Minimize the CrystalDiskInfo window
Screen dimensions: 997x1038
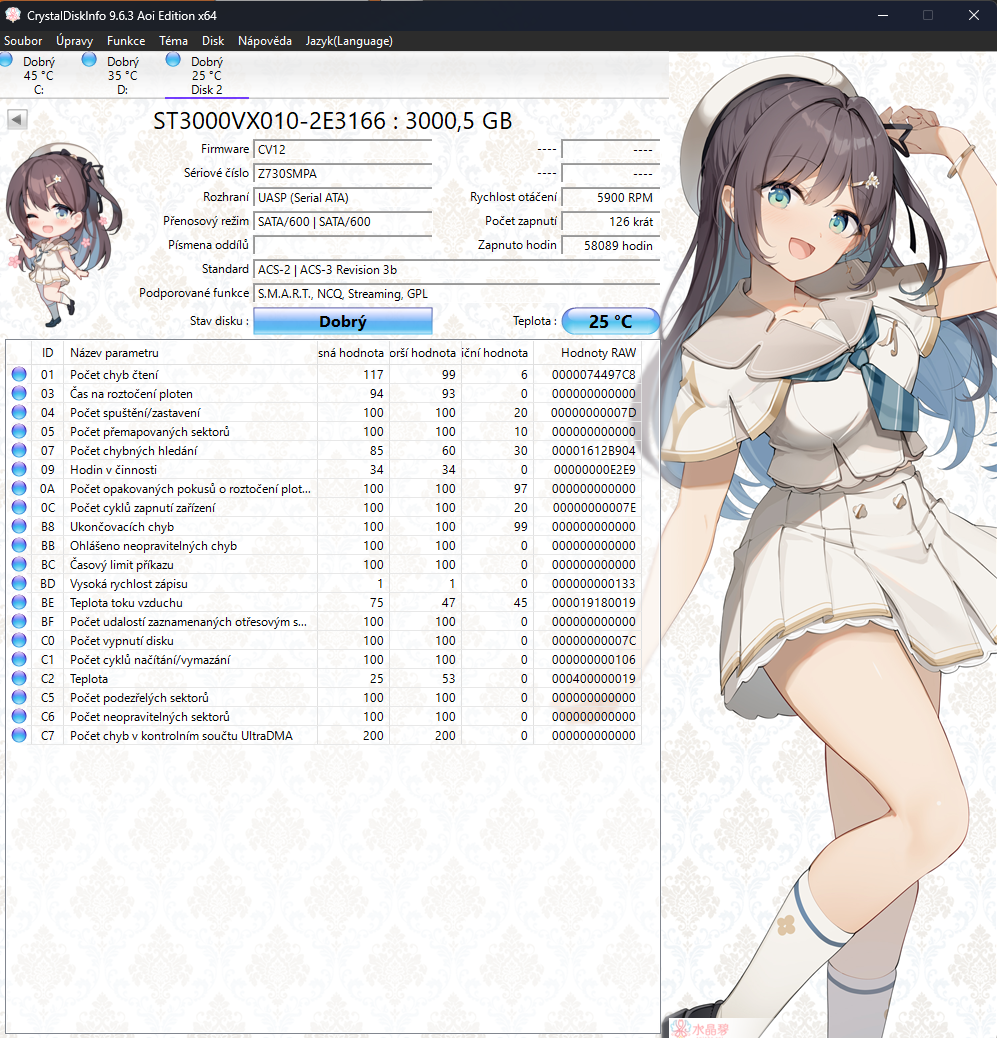(x=882, y=15)
